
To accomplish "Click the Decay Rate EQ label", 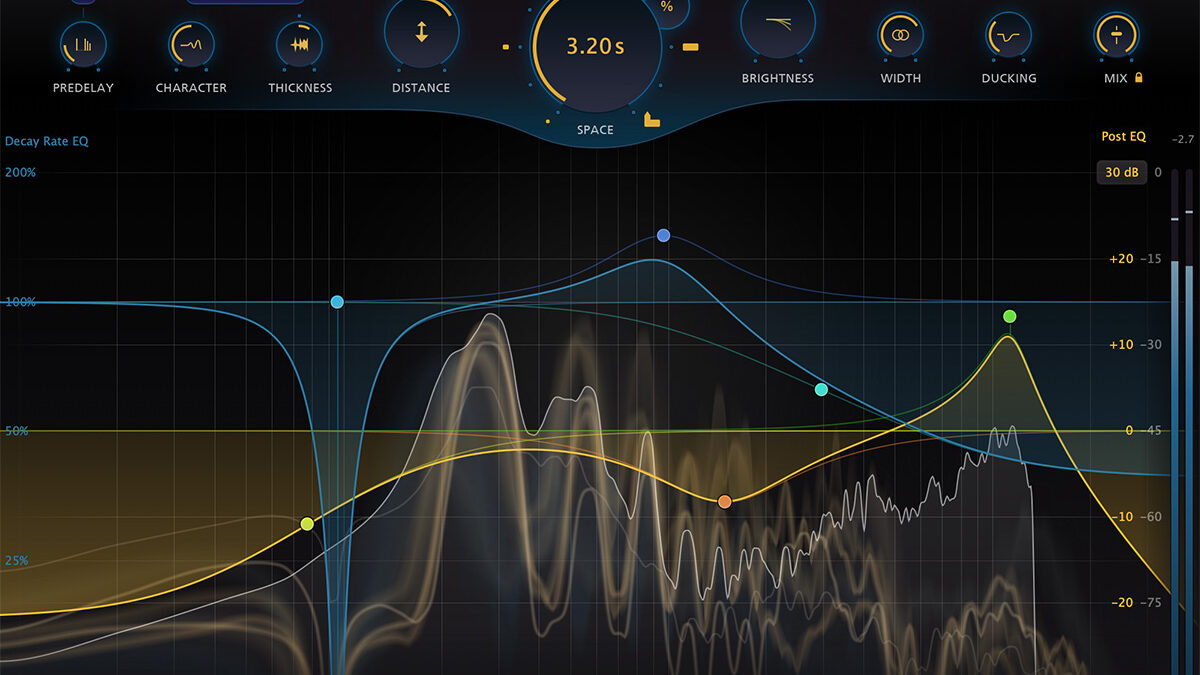I will pyautogui.click(x=47, y=141).
